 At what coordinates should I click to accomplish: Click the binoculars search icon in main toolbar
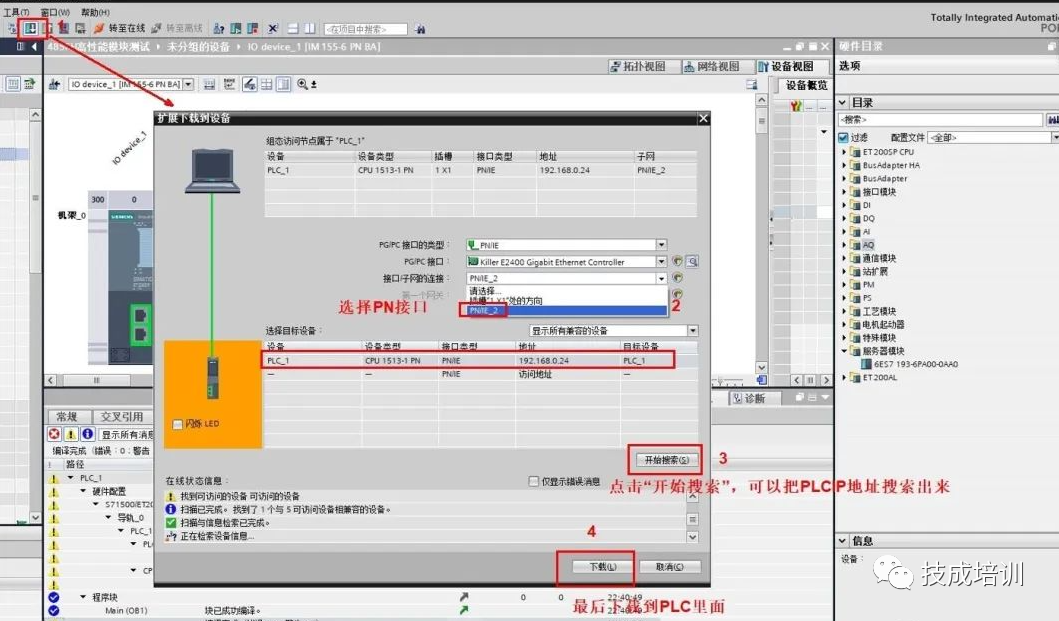point(420,29)
